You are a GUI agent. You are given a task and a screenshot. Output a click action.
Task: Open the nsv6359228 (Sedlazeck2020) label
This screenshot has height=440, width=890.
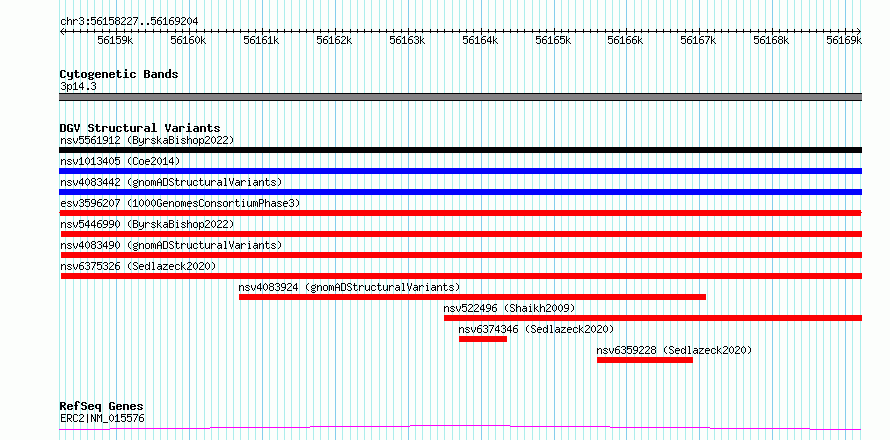pyautogui.click(x=674, y=350)
